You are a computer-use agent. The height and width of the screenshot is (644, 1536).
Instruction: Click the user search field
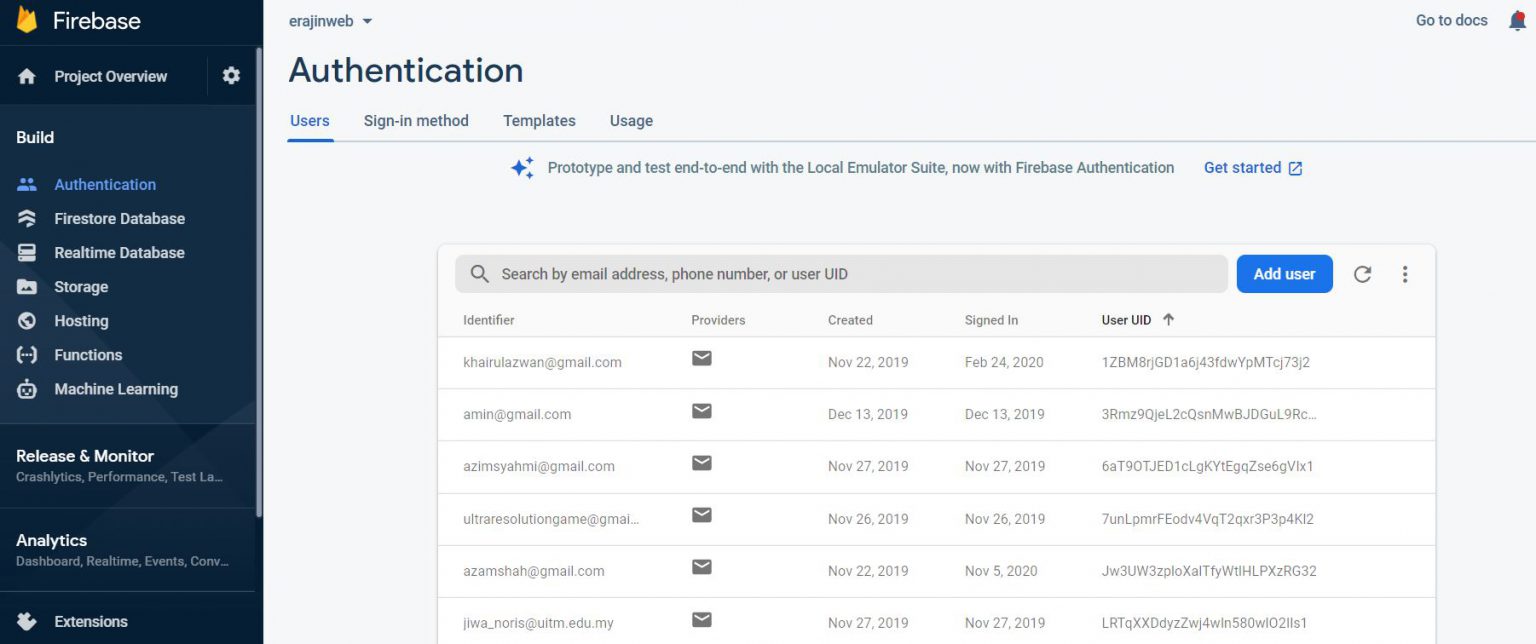click(x=840, y=274)
